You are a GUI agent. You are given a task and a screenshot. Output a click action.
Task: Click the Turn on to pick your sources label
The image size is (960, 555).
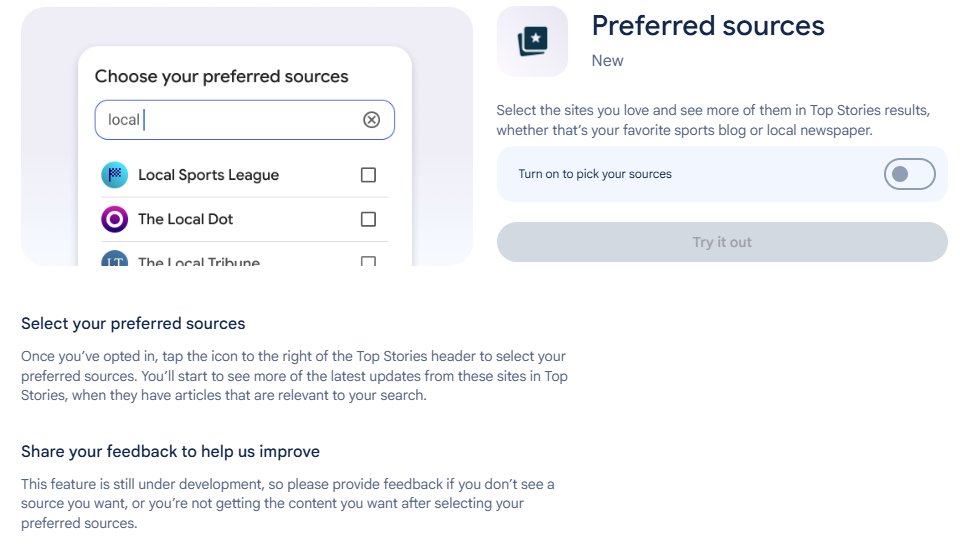595,174
